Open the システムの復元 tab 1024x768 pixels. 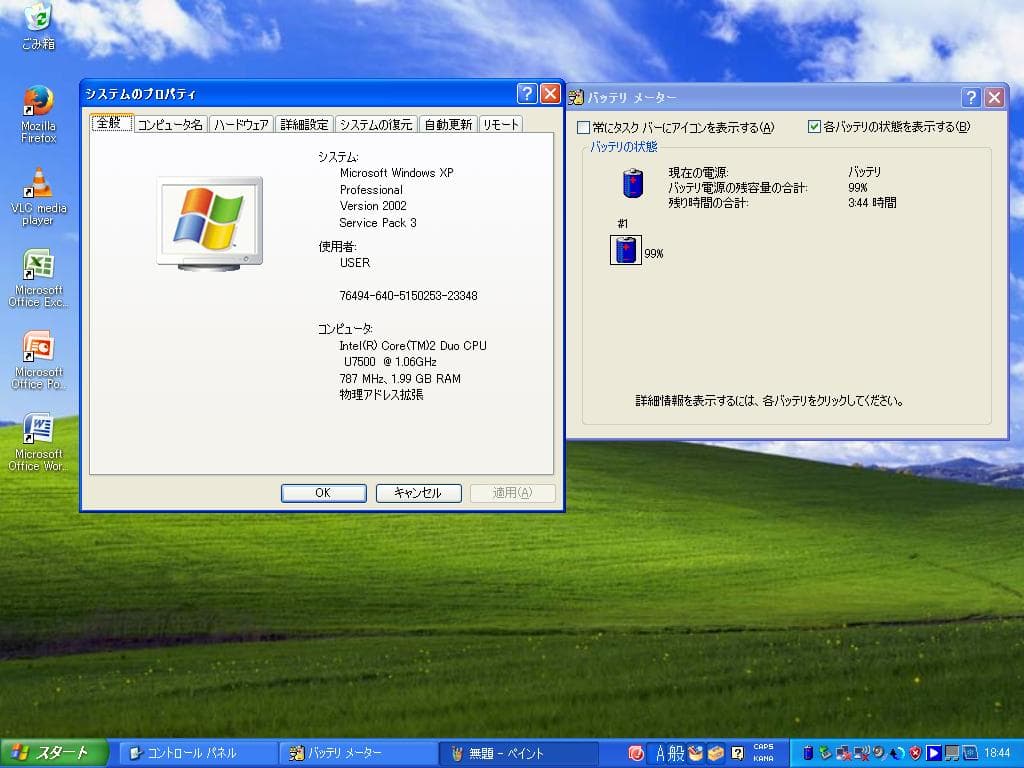[x=378, y=124]
